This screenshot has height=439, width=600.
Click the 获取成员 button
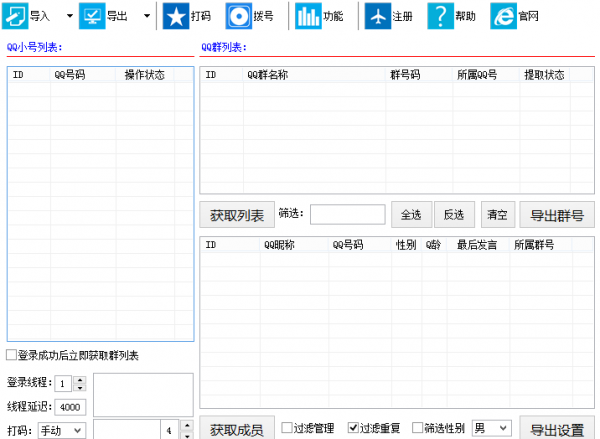[237, 428]
